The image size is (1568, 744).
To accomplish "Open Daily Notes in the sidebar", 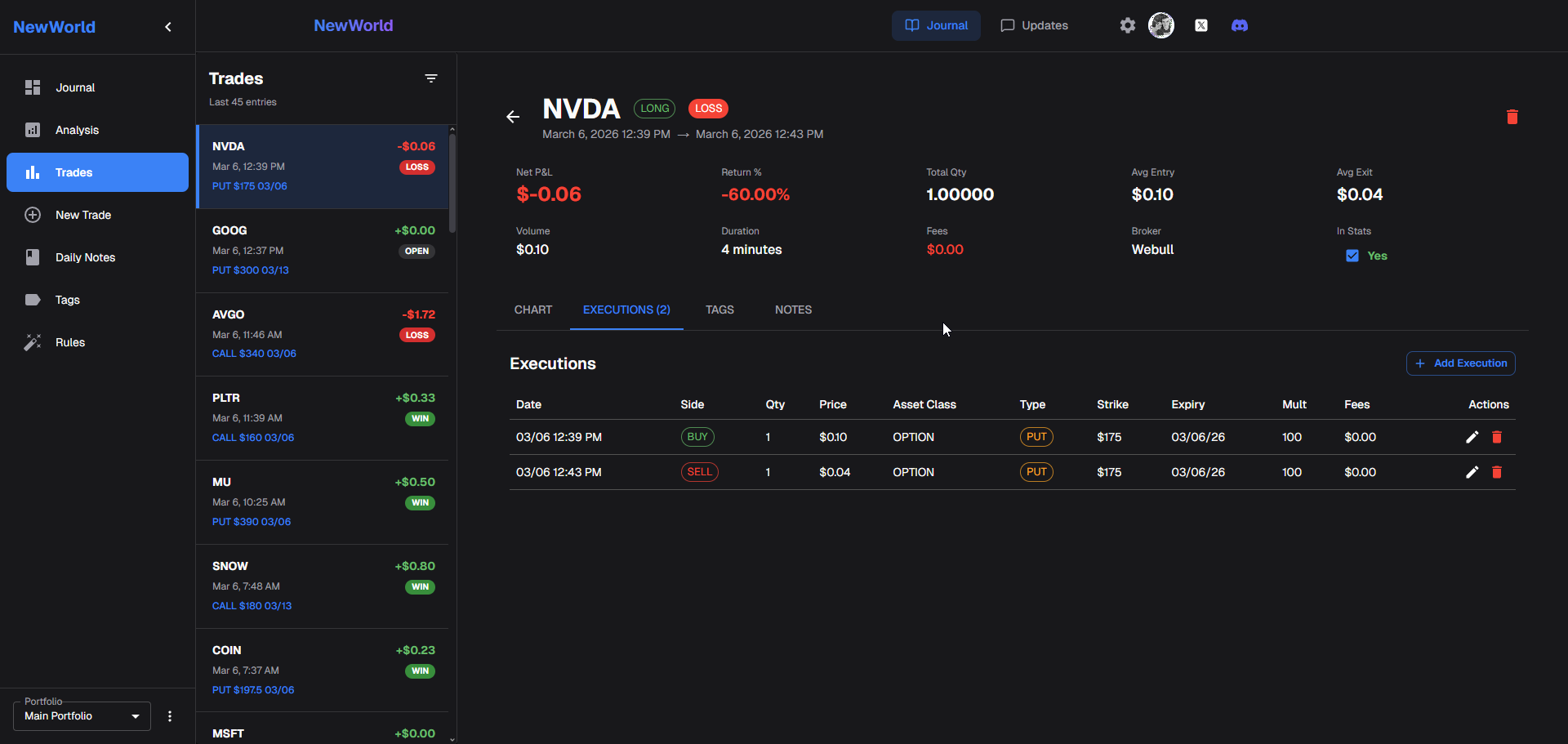I will click(85, 257).
